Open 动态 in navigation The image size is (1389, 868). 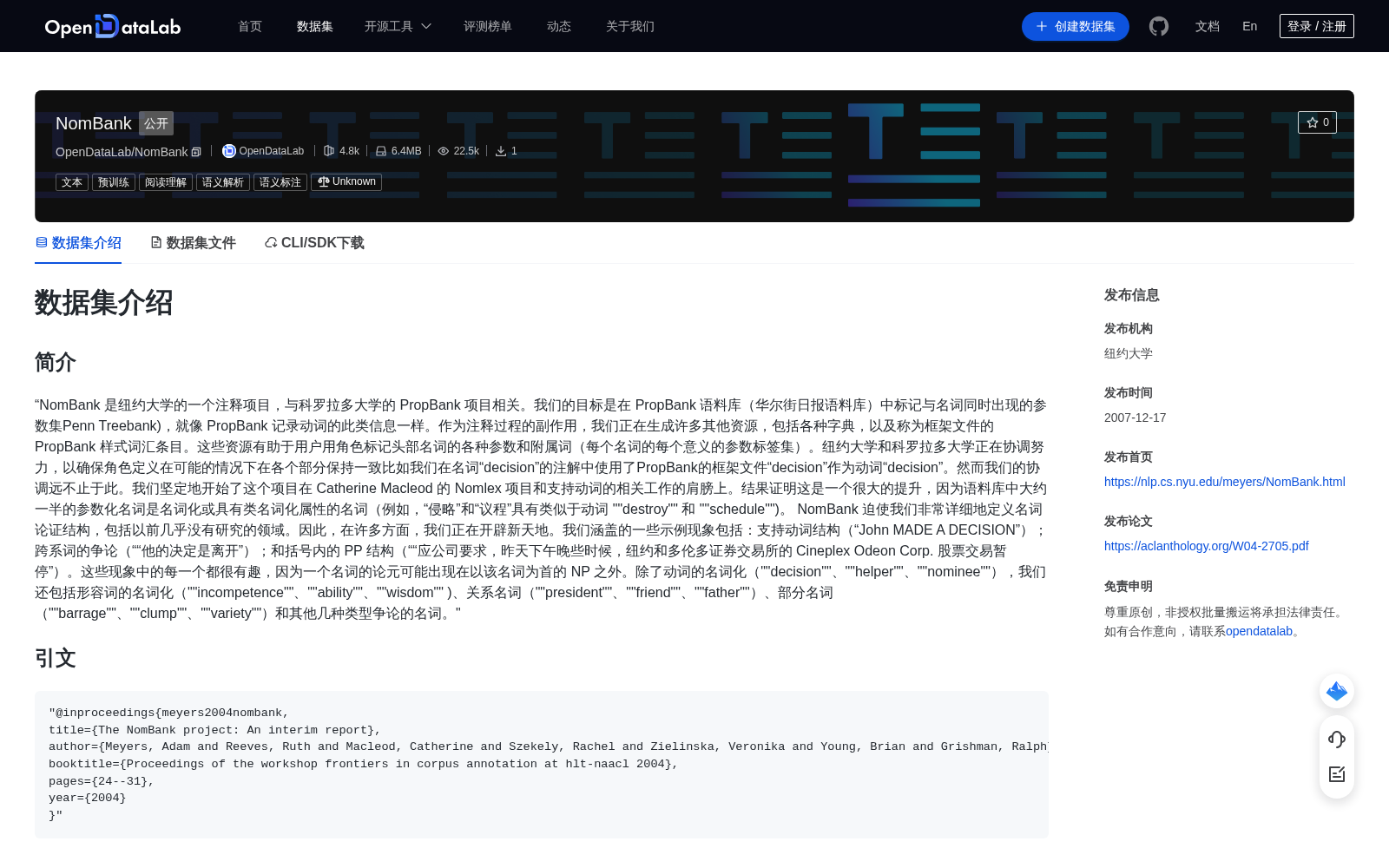click(559, 26)
